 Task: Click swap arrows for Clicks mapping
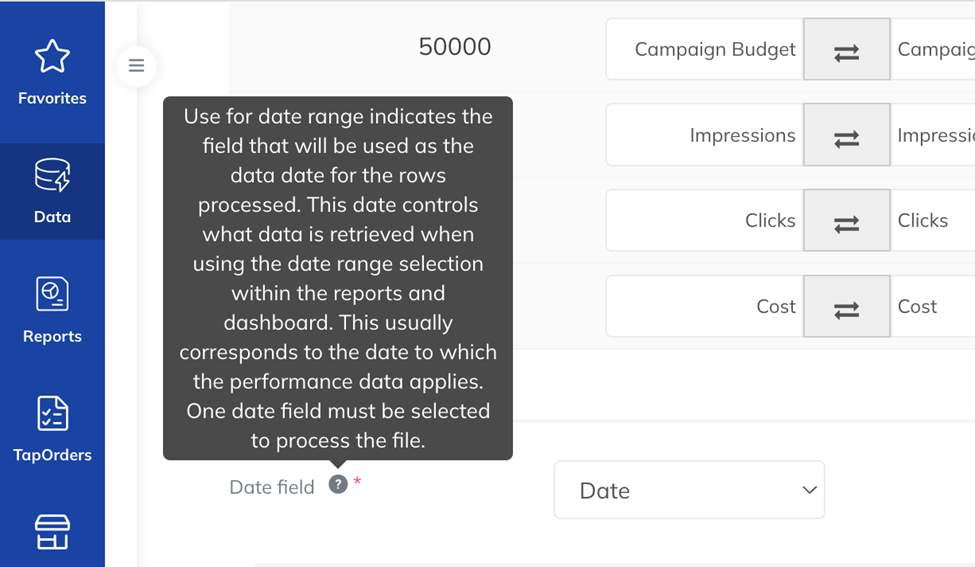point(846,221)
